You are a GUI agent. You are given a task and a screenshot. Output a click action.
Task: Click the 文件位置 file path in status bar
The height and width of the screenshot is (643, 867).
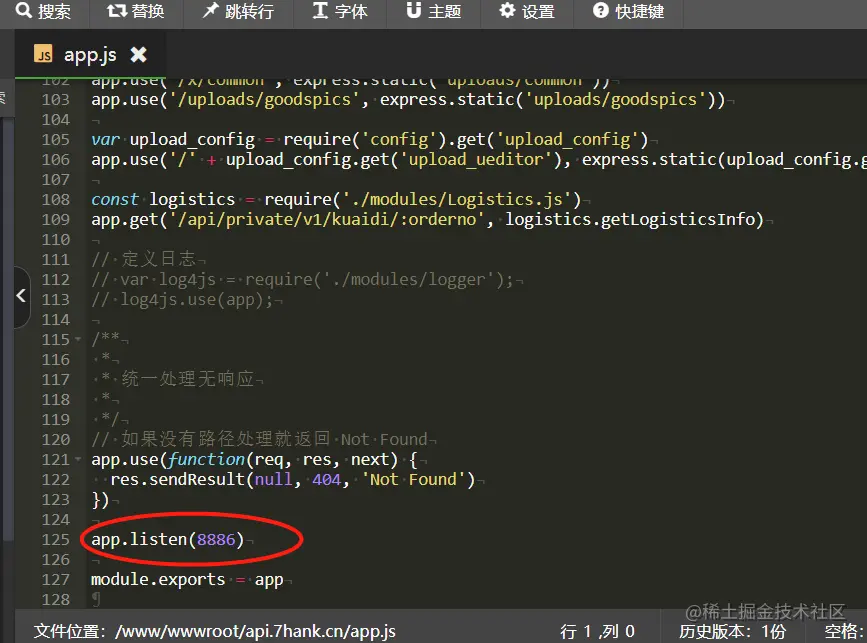(215, 631)
